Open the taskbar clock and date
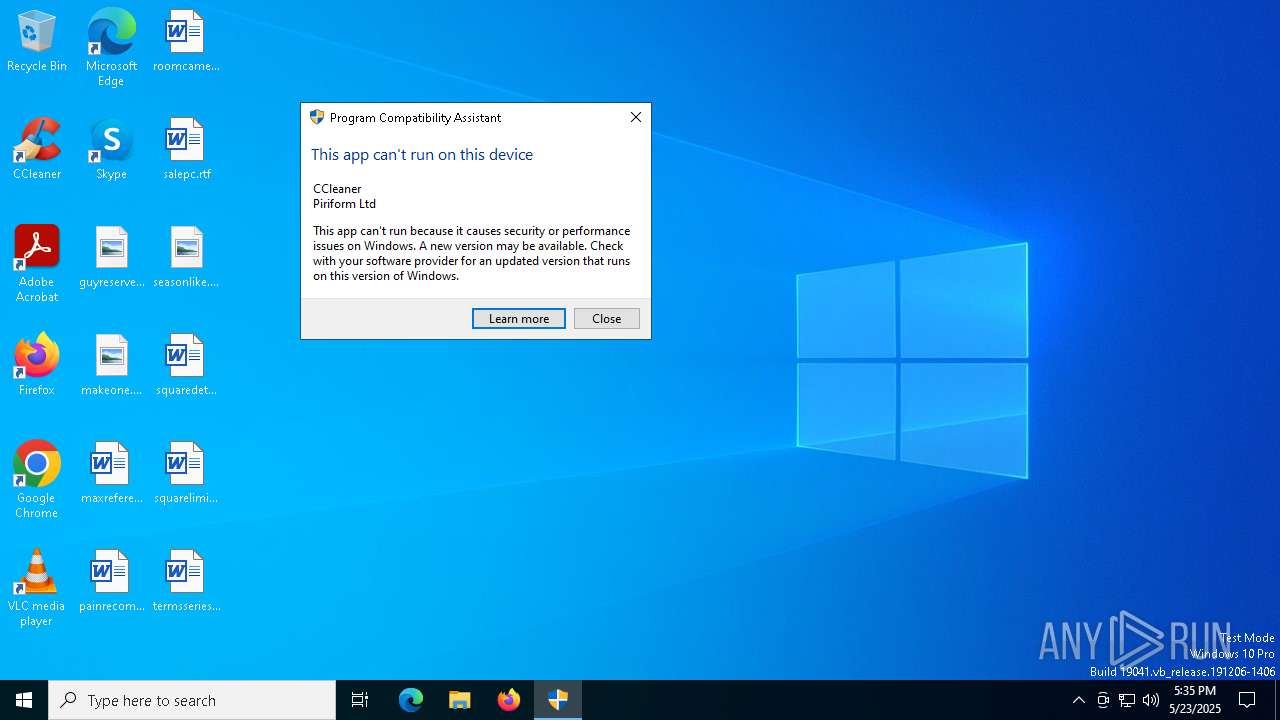Image resolution: width=1280 pixels, height=720 pixels. coord(1195,700)
